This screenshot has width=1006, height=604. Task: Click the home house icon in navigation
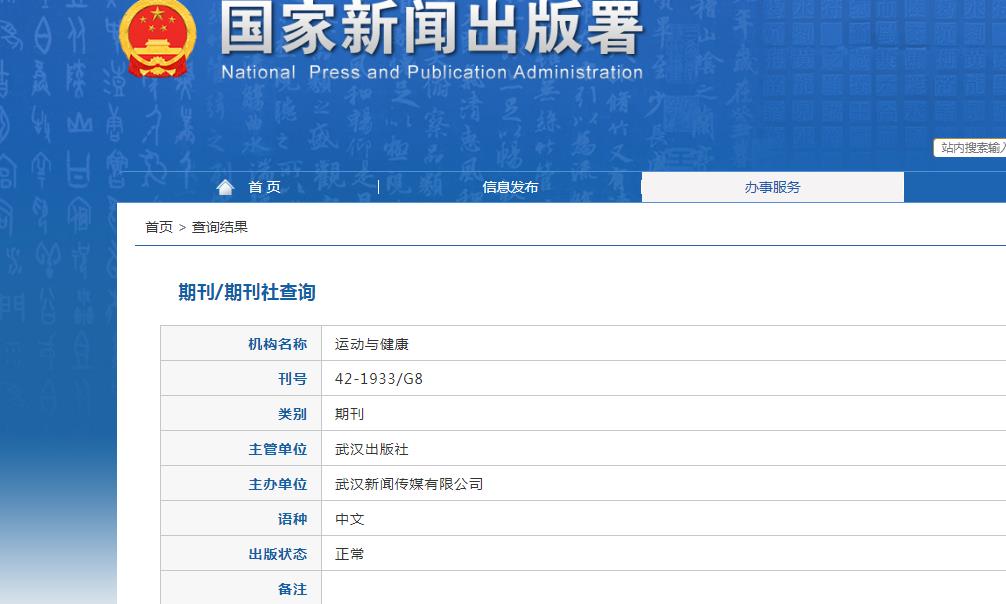pyautogui.click(x=224, y=185)
